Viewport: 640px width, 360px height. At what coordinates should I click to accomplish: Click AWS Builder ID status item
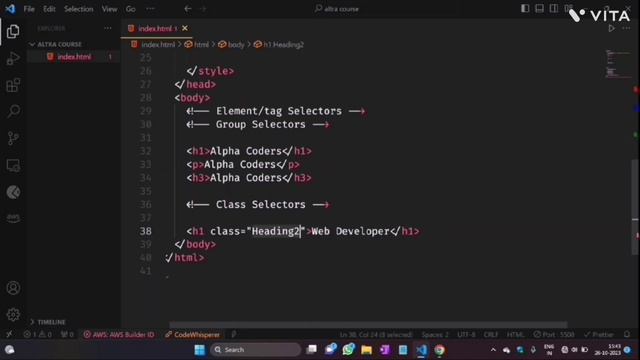[x=119, y=334]
